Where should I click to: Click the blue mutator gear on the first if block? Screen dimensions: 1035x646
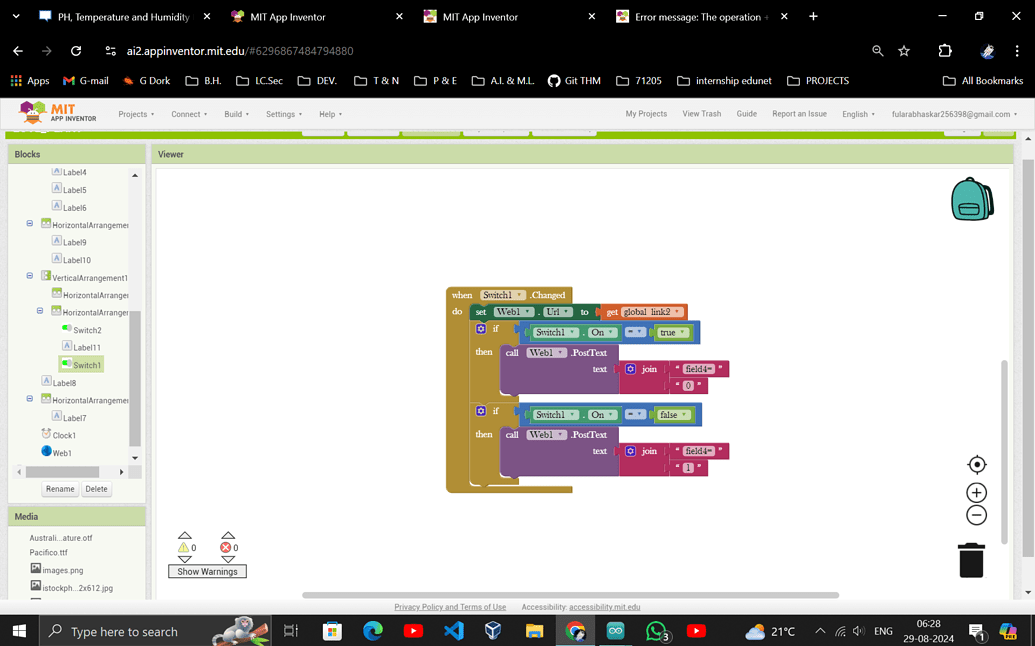481,331
